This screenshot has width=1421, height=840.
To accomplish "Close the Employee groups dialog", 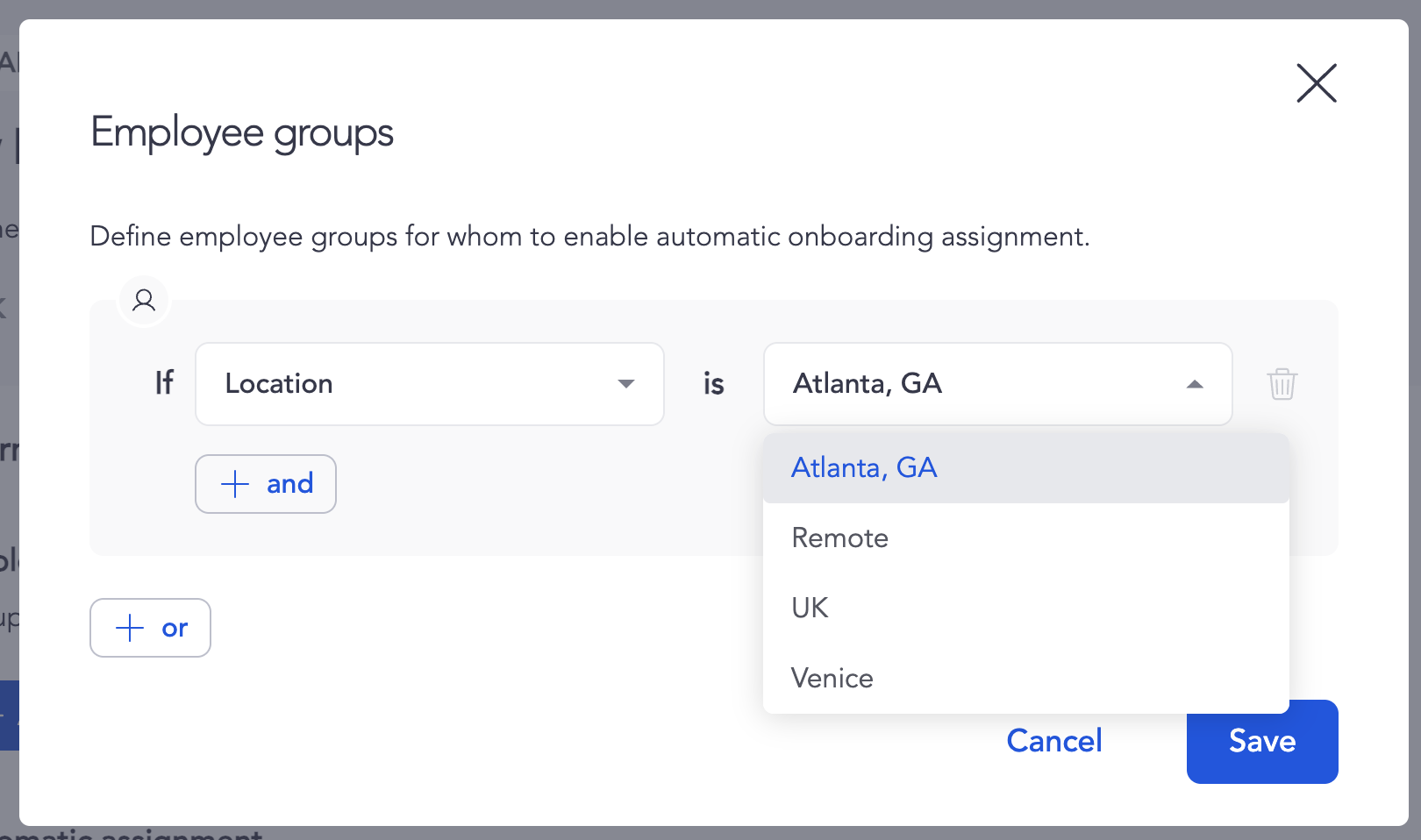I will click(1316, 83).
